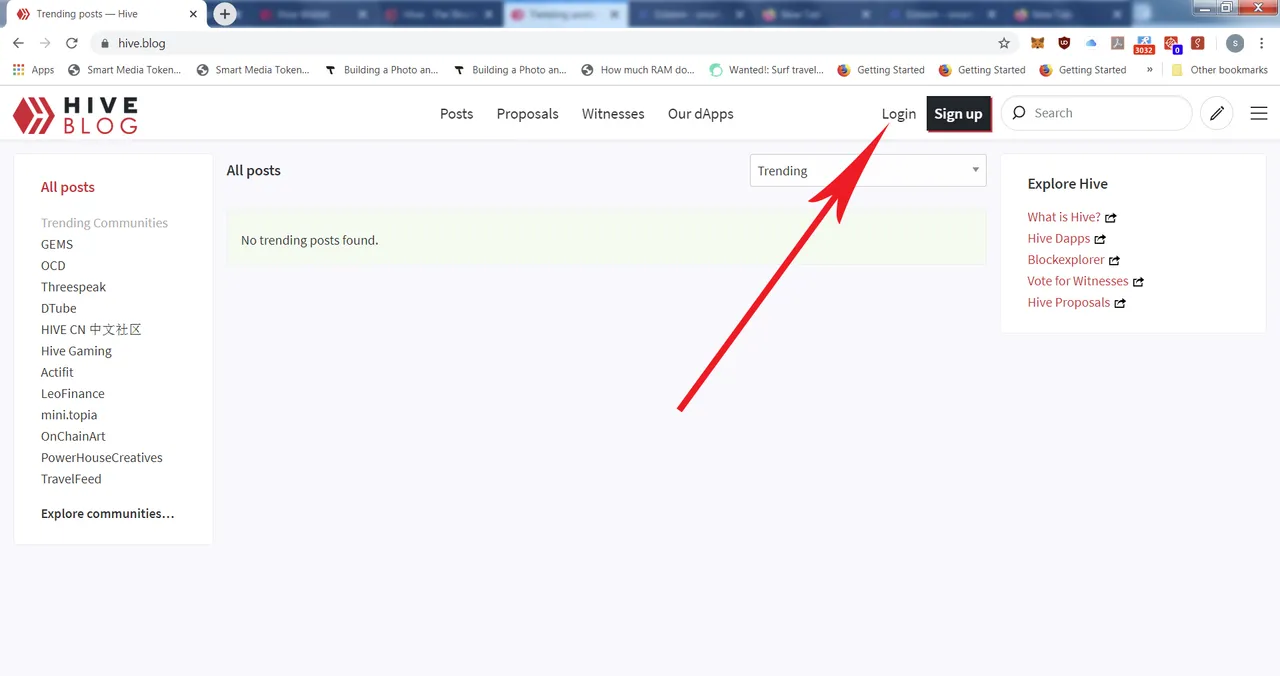This screenshot has height=676, width=1280.
Task: Open the OnChainArt community
Action: coord(73,436)
